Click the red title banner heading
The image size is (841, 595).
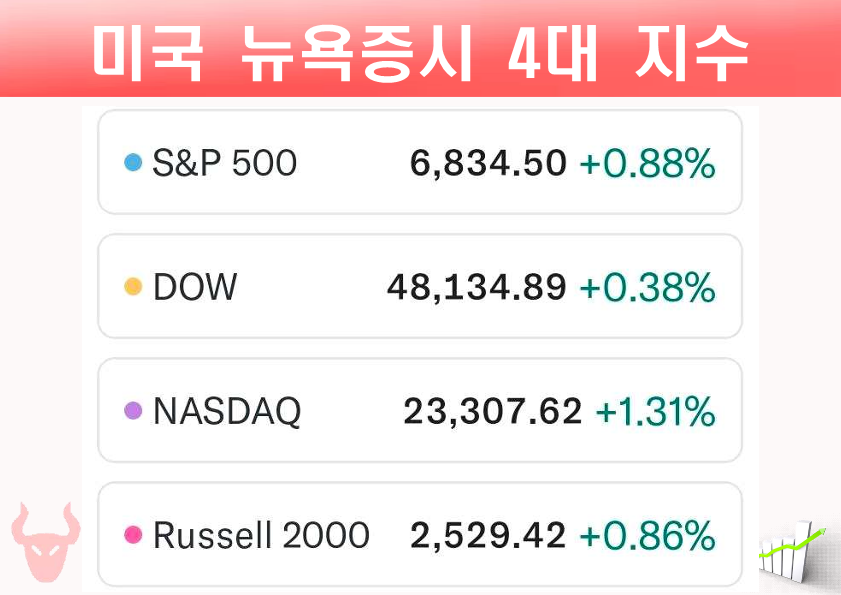tap(420, 52)
